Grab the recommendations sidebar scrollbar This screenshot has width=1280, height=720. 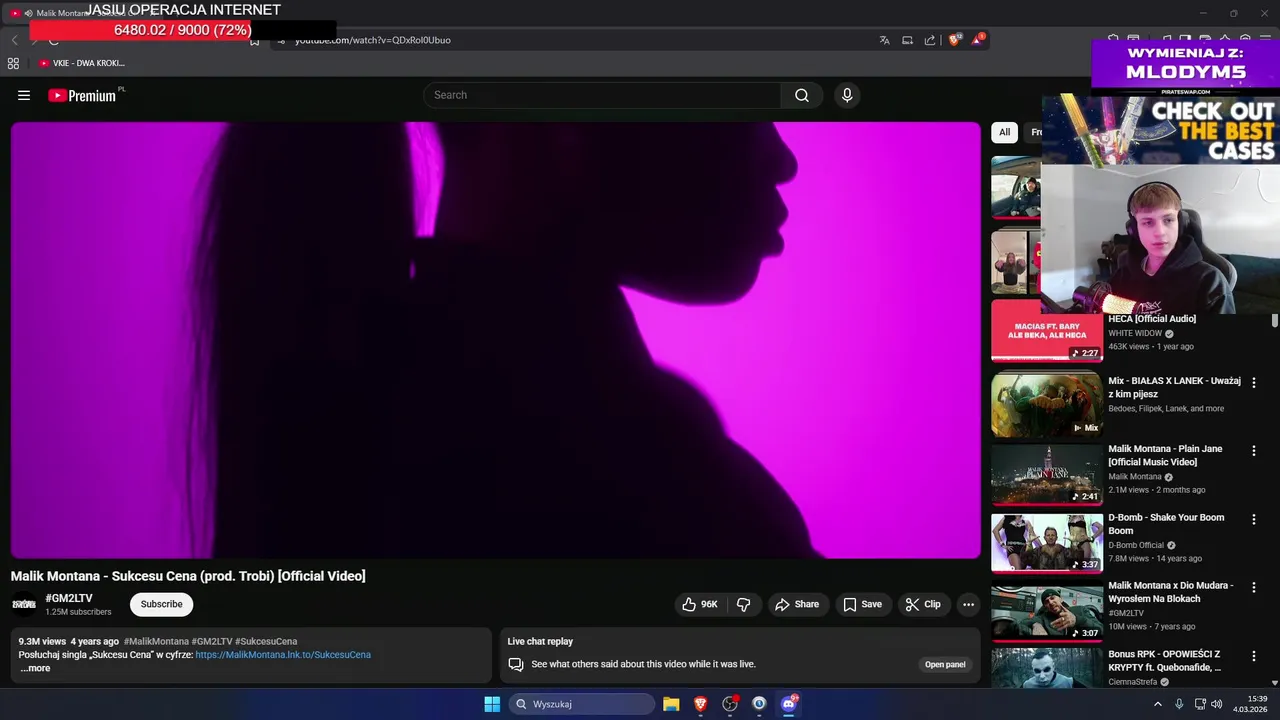(x=1275, y=320)
